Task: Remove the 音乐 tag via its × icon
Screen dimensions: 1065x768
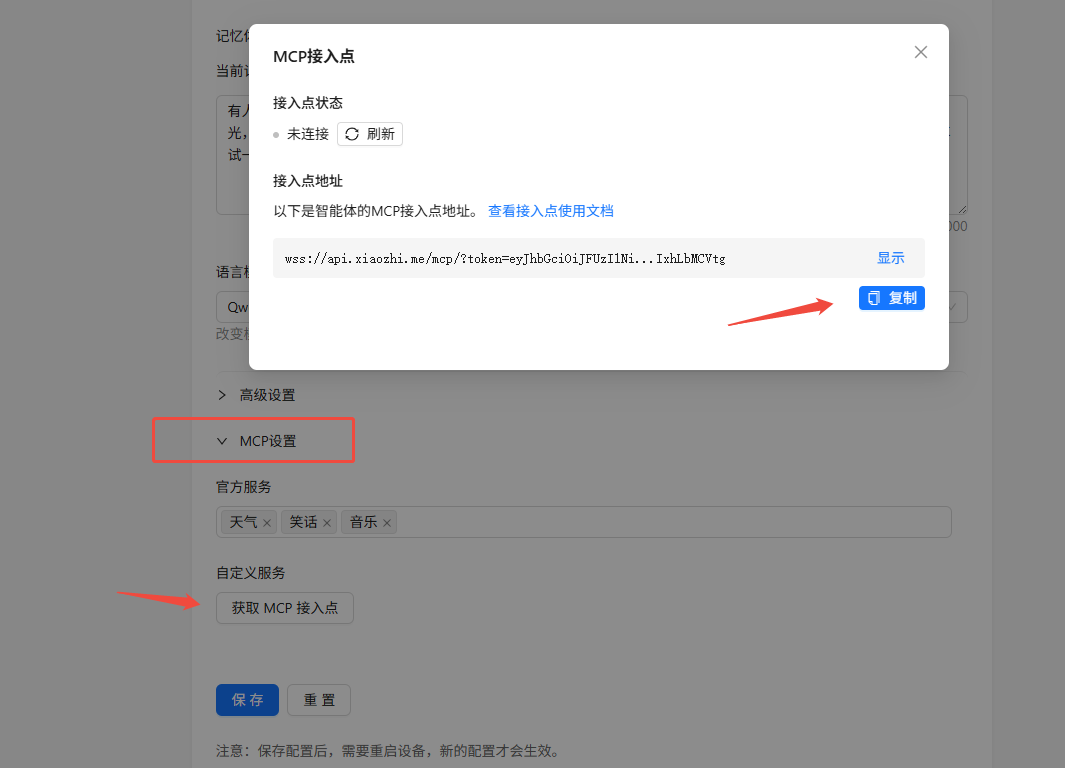Action: coord(387,521)
